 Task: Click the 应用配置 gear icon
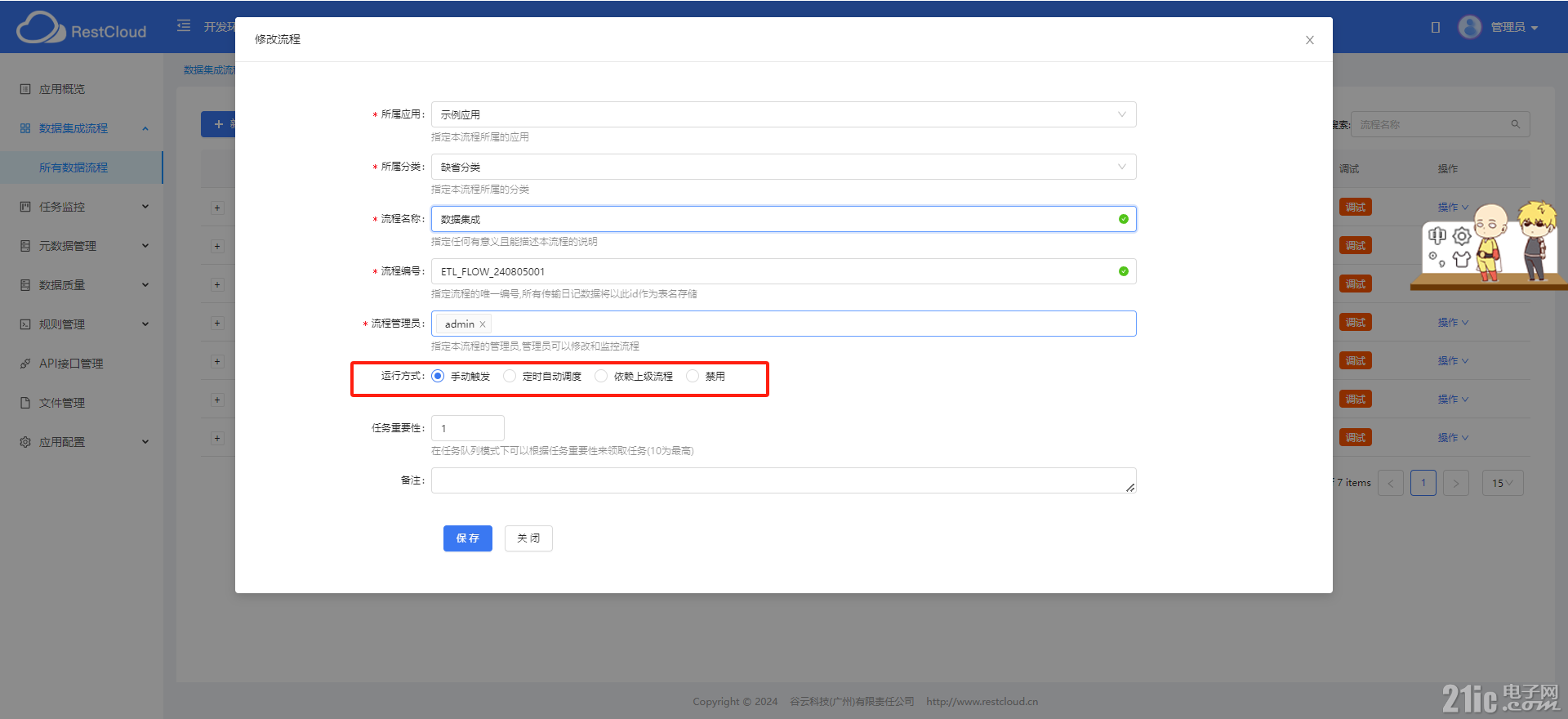(25, 442)
